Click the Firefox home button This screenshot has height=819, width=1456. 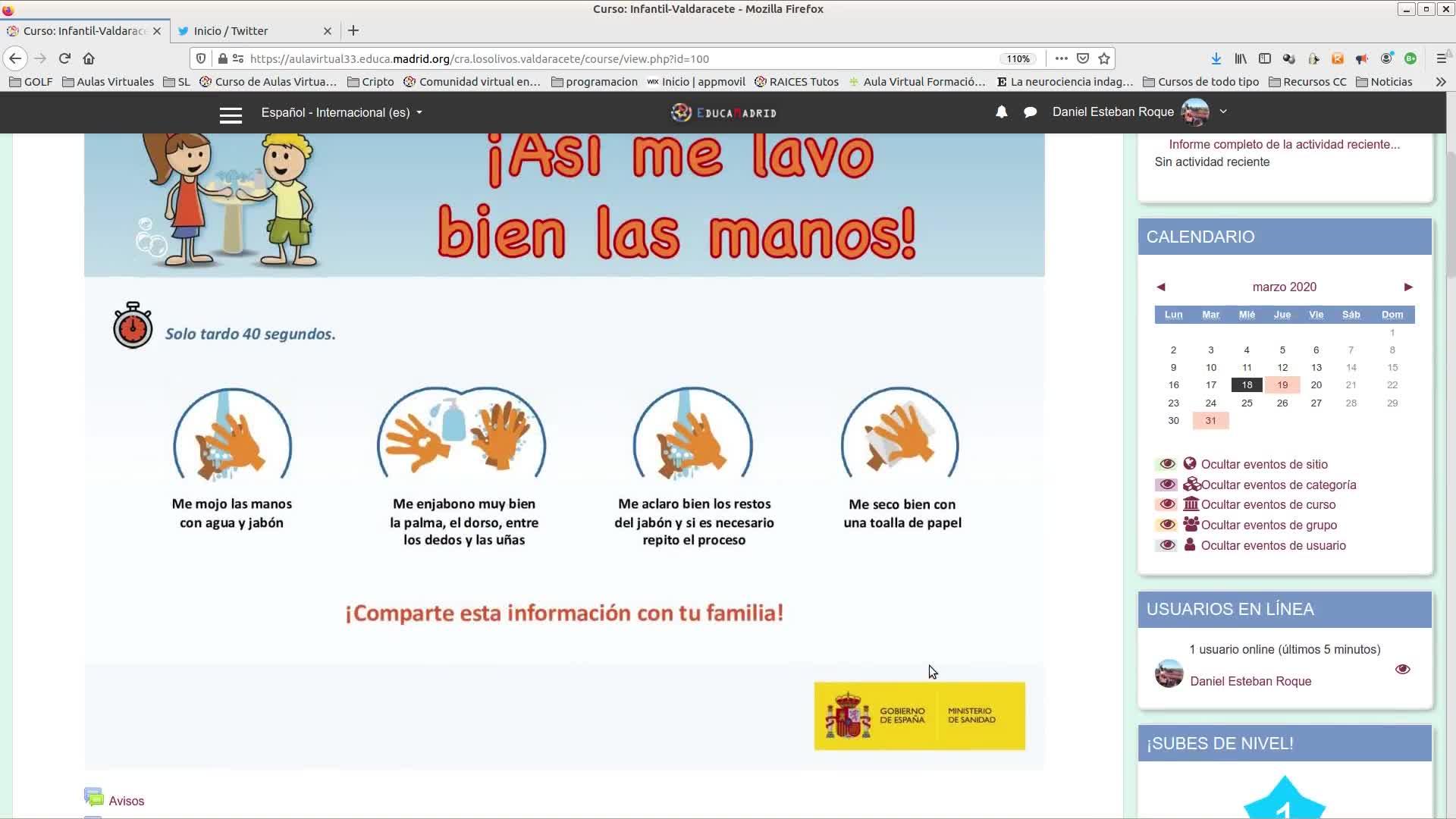[x=89, y=58]
